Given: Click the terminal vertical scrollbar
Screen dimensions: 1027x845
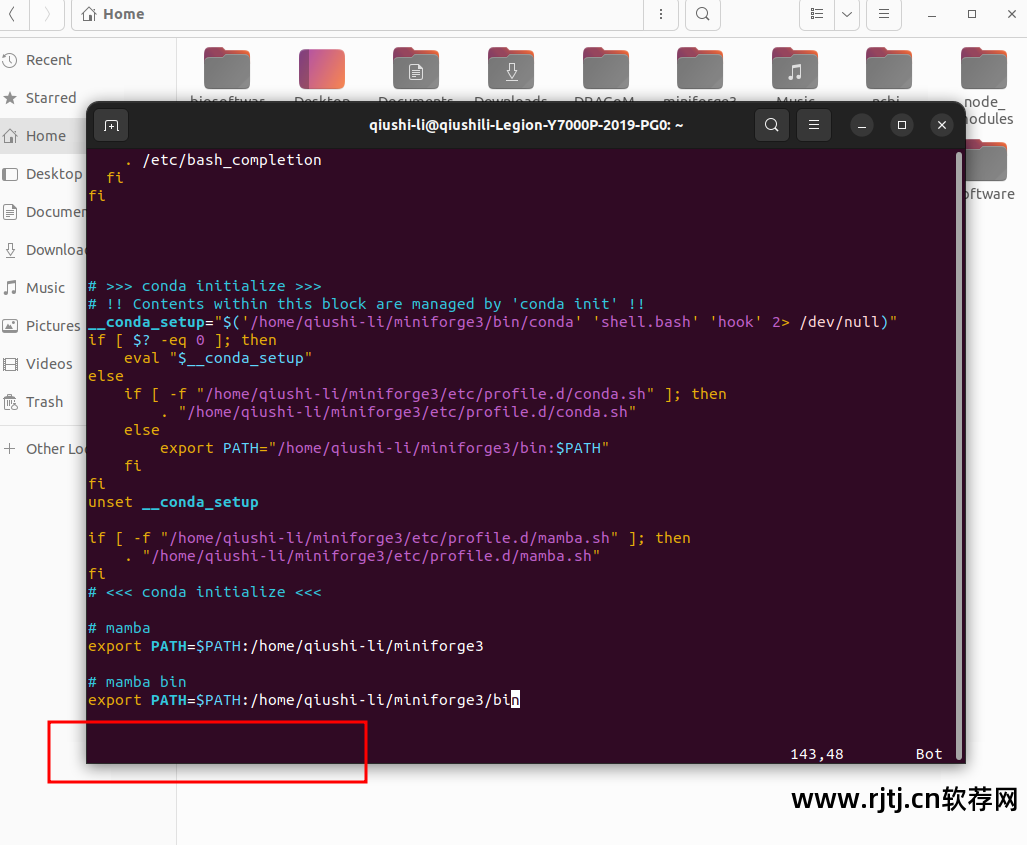Looking at the screenshot, I should click(x=959, y=455).
